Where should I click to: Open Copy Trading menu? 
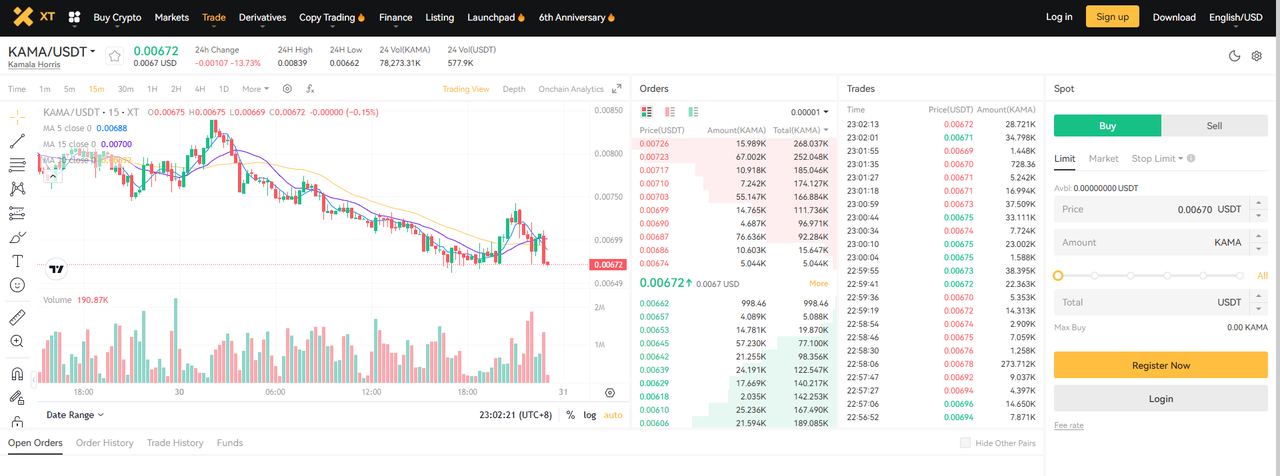coord(332,17)
